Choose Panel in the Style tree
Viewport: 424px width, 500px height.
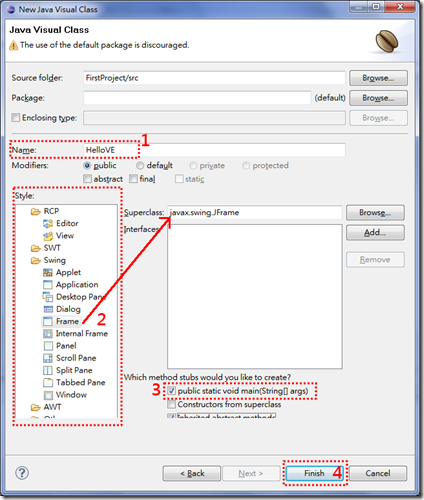66,346
